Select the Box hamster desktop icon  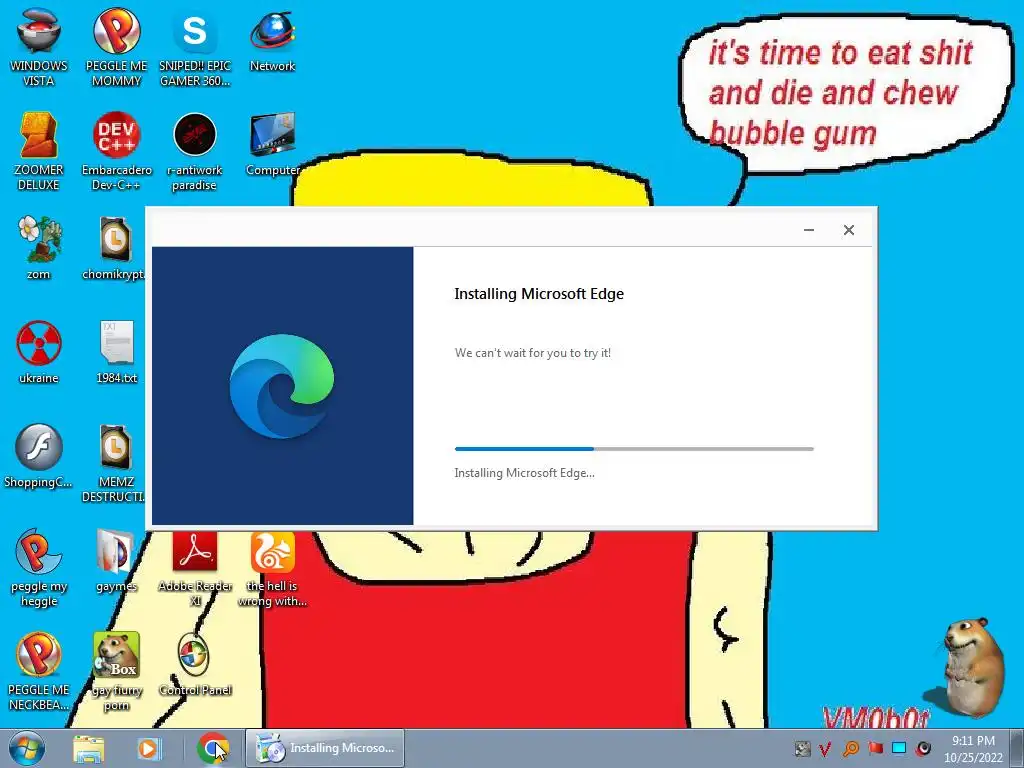(116, 671)
